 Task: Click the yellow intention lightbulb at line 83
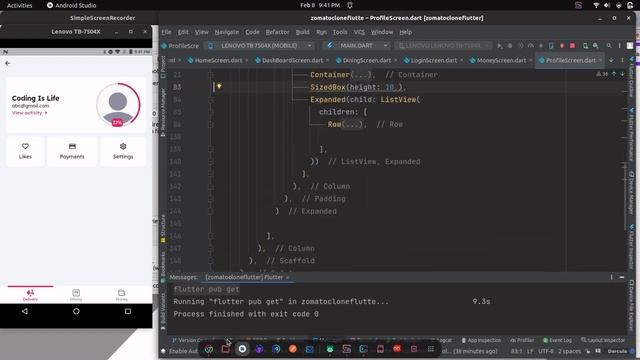pyautogui.click(x=219, y=86)
